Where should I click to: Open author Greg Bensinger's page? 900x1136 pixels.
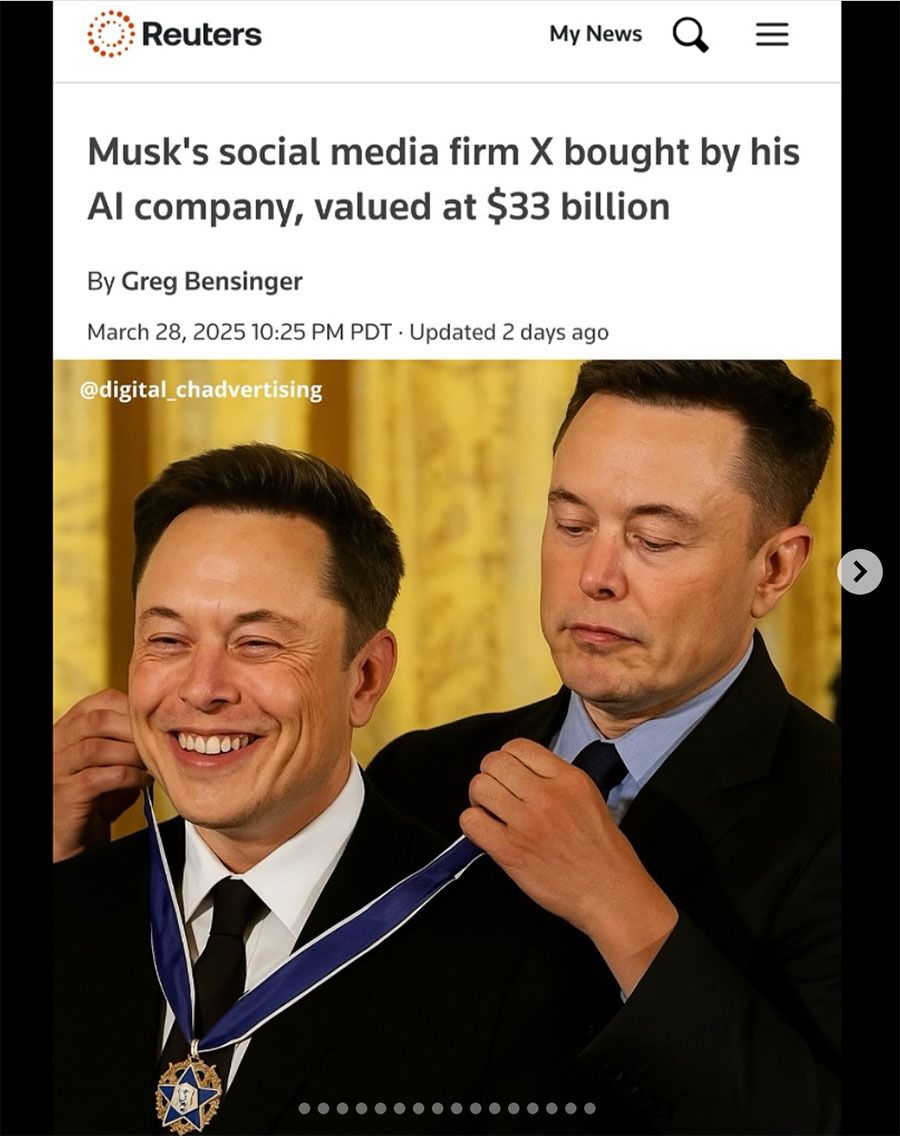212,281
